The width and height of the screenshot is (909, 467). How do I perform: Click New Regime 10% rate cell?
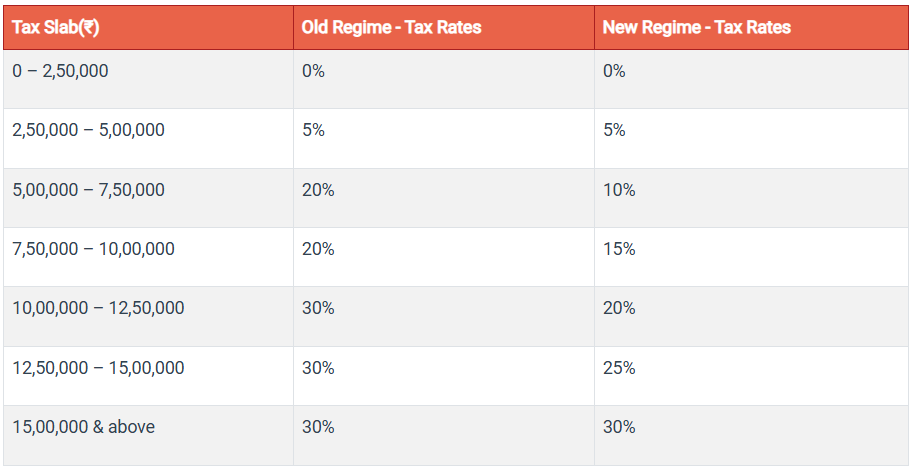click(619, 190)
